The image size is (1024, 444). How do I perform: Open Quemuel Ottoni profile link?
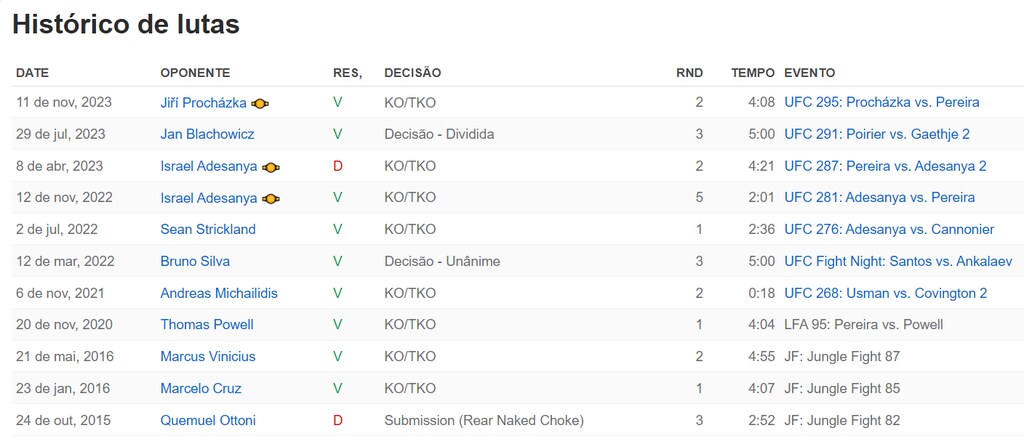tap(208, 420)
